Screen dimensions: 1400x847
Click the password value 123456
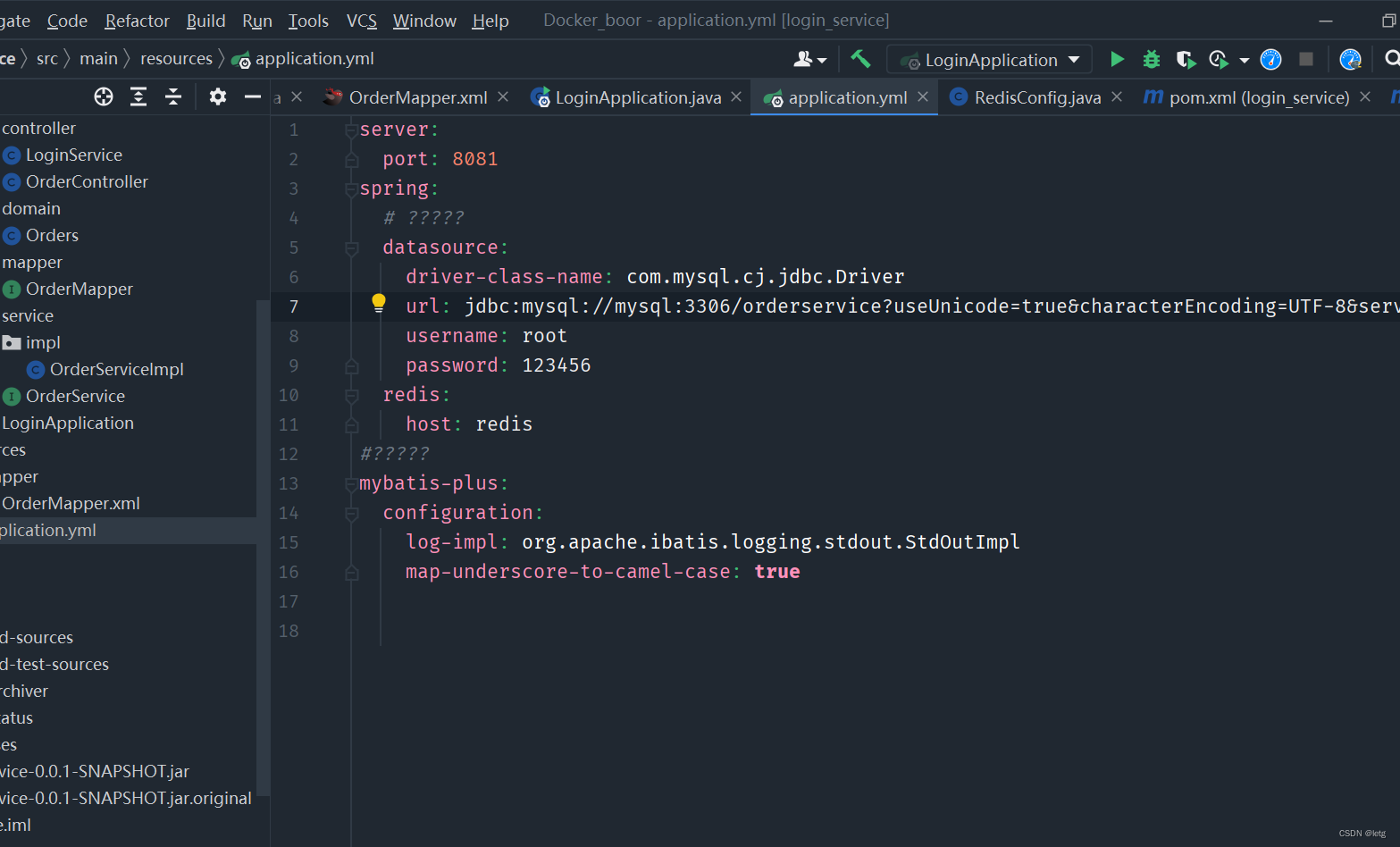pyautogui.click(x=556, y=365)
